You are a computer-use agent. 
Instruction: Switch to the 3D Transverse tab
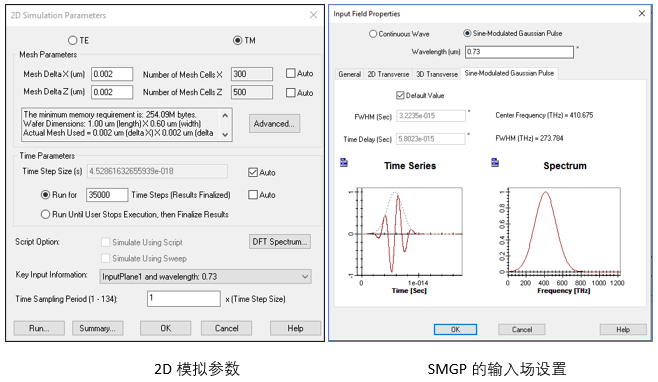[x=437, y=74]
